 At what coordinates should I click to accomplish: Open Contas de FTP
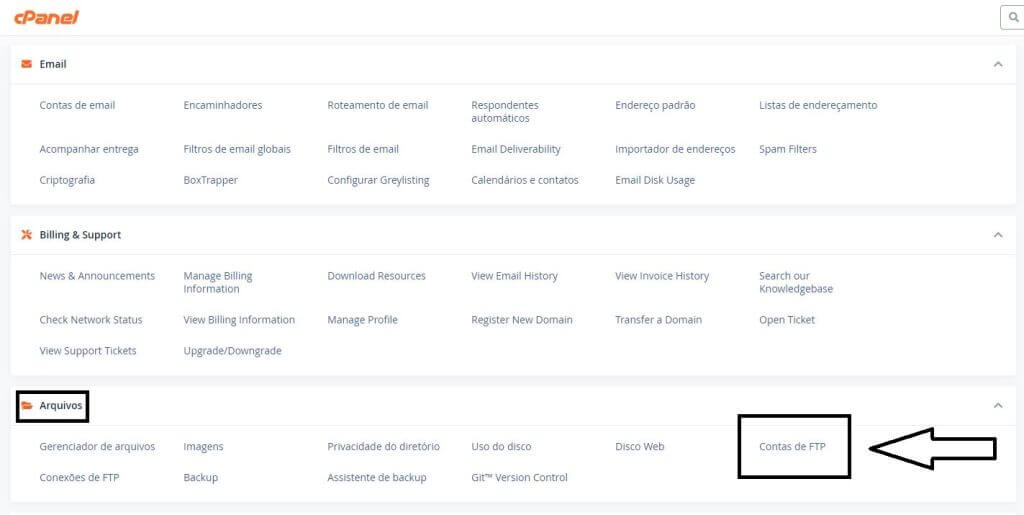coord(792,447)
